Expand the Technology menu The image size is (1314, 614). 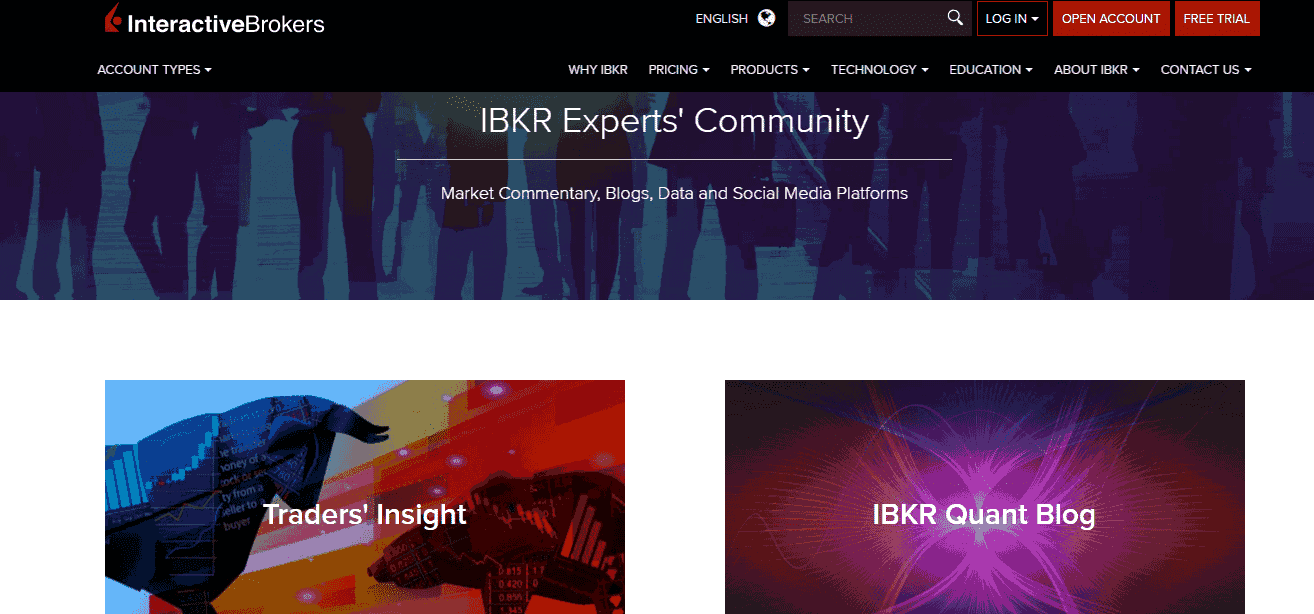coord(880,70)
